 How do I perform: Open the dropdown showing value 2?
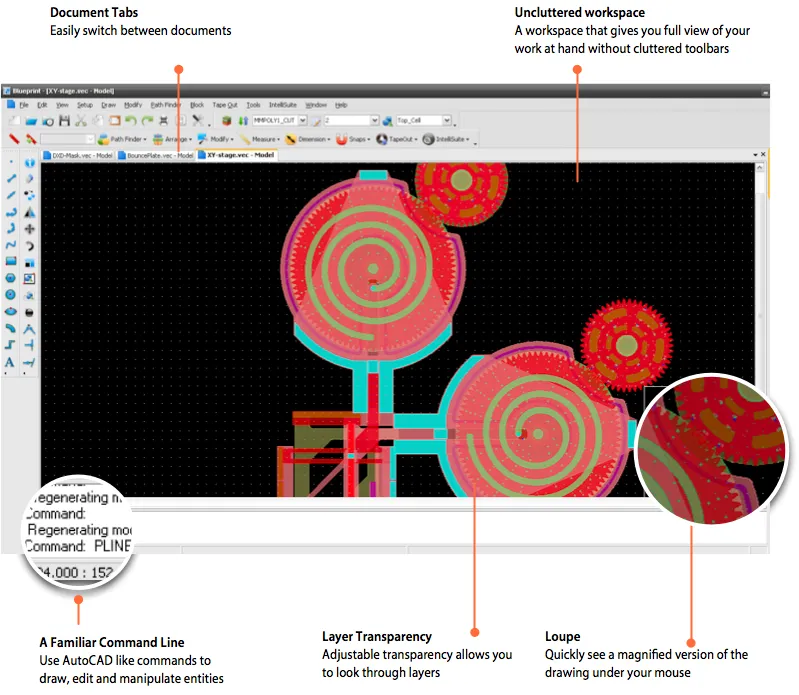pyautogui.click(x=375, y=120)
